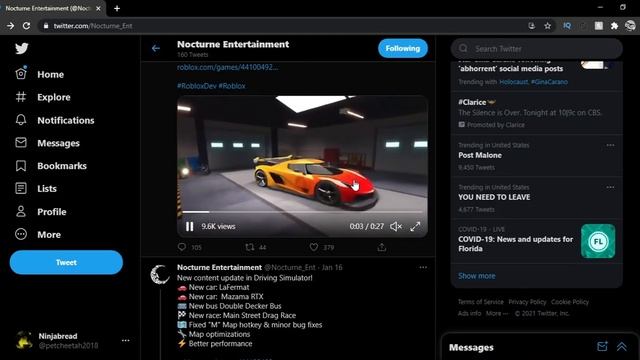Focus the Search Twitter field

pos(537,49)
